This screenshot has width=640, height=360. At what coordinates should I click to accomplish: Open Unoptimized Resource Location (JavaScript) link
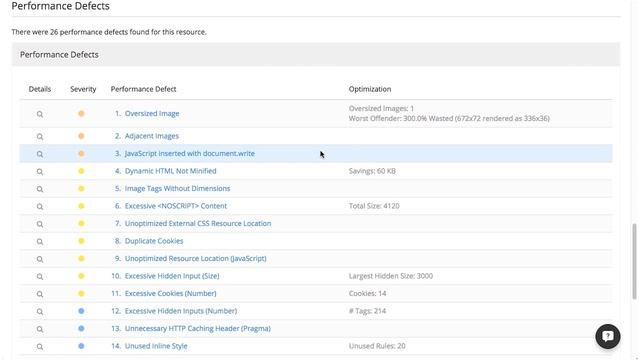pyautogui.click(x=196, y=259)
